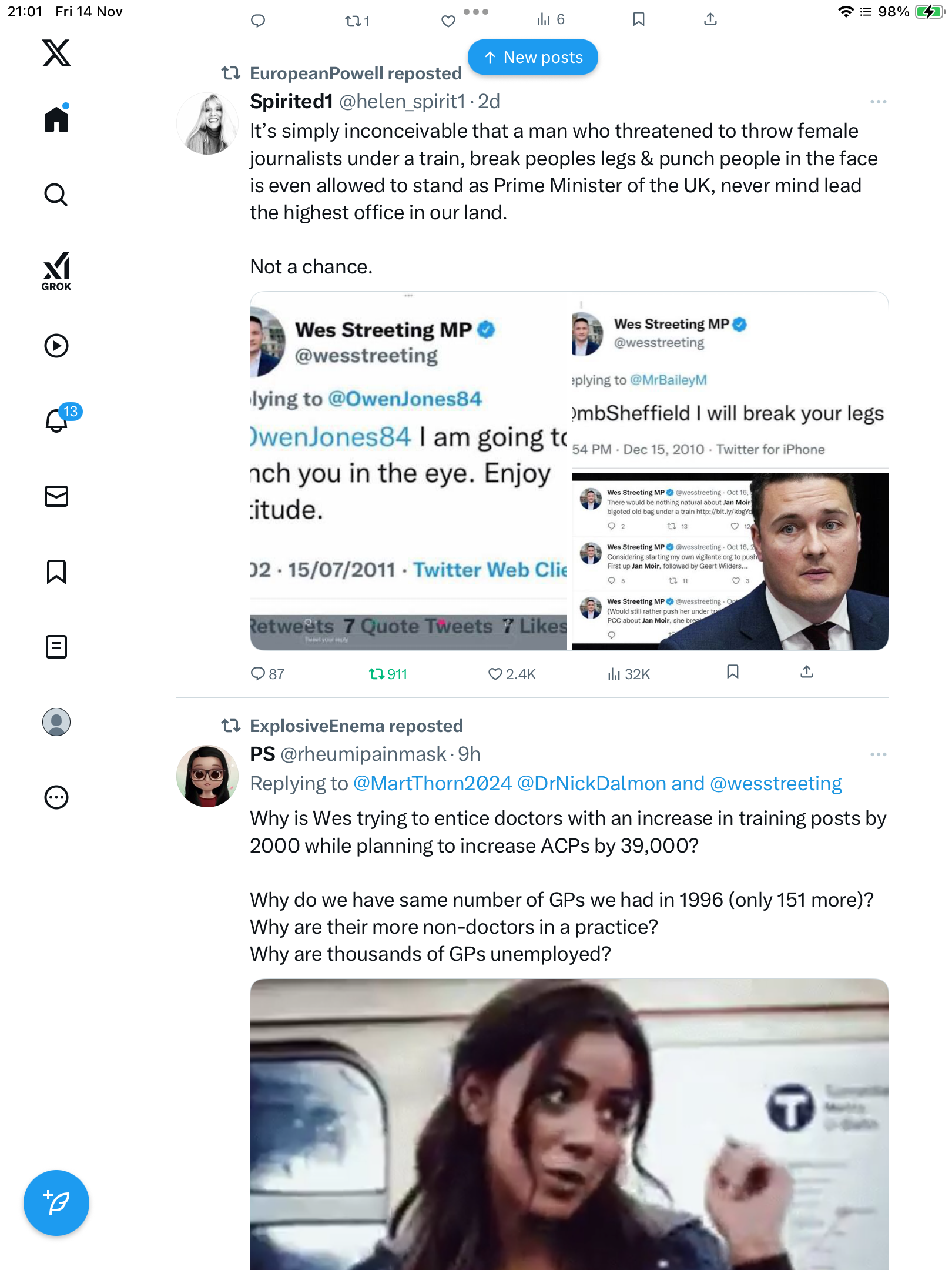Screen dimensions: 952x1270
Task: Bookmark the Spirited1 post
Action: pyautogui.click(x=732, y=672)
